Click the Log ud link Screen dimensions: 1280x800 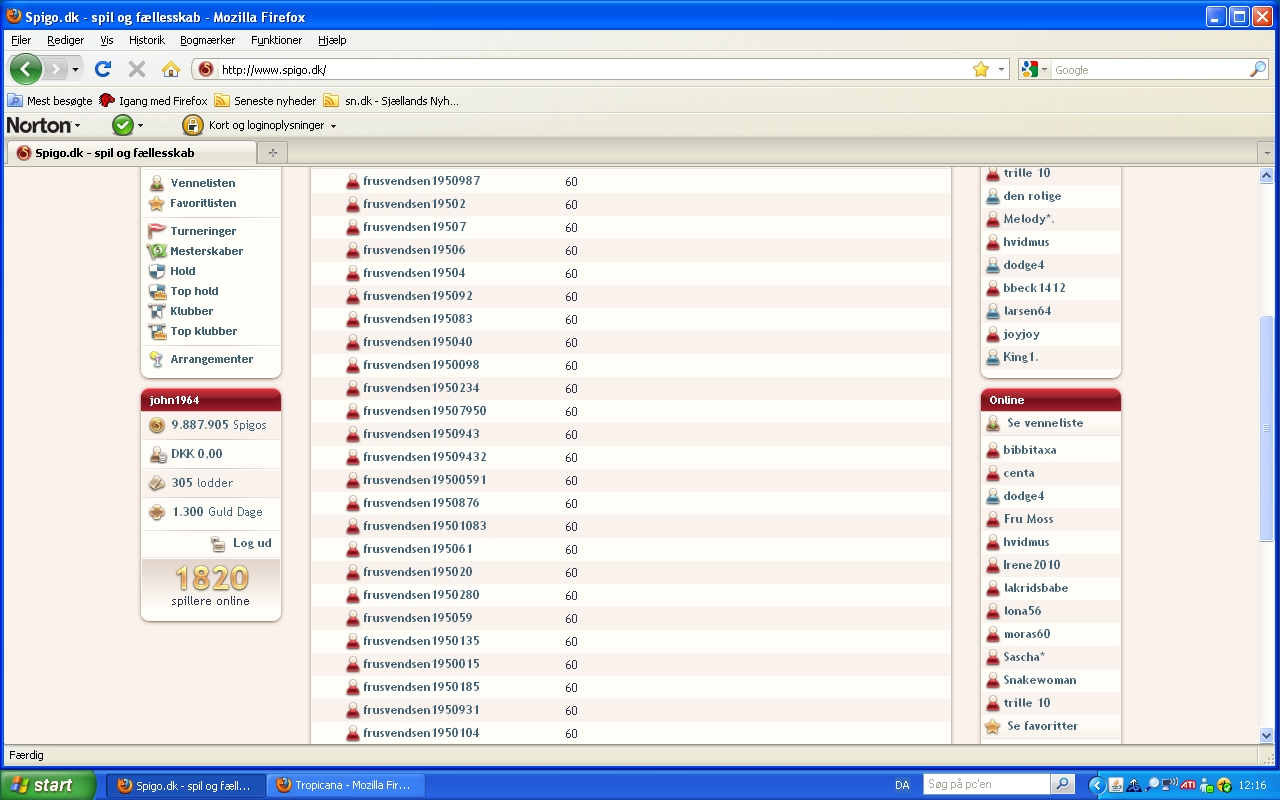point(251,543)
